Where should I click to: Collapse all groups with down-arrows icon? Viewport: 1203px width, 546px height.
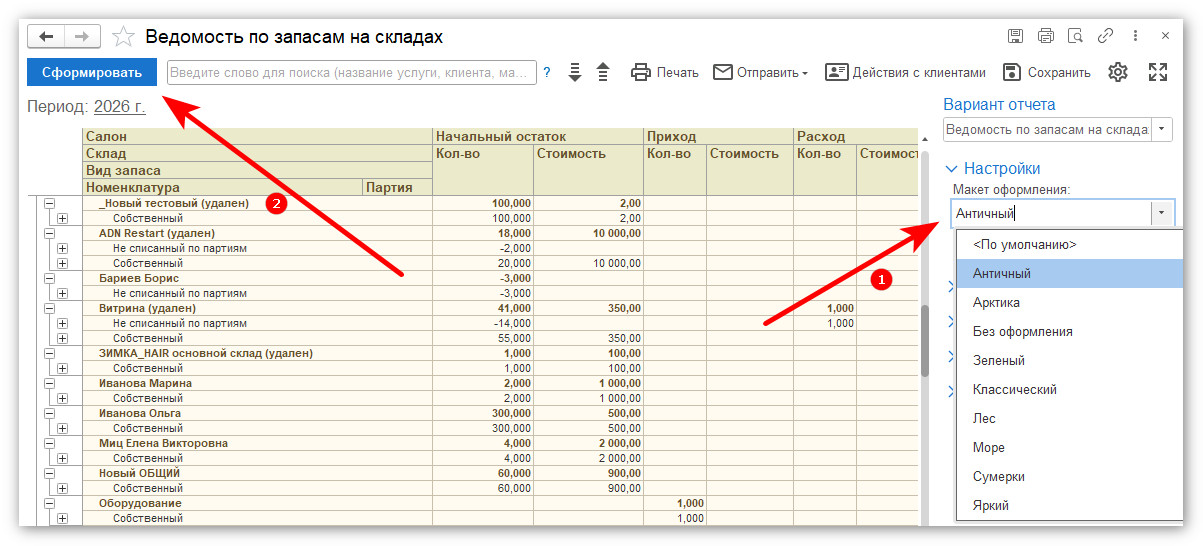tap(574, 72)
